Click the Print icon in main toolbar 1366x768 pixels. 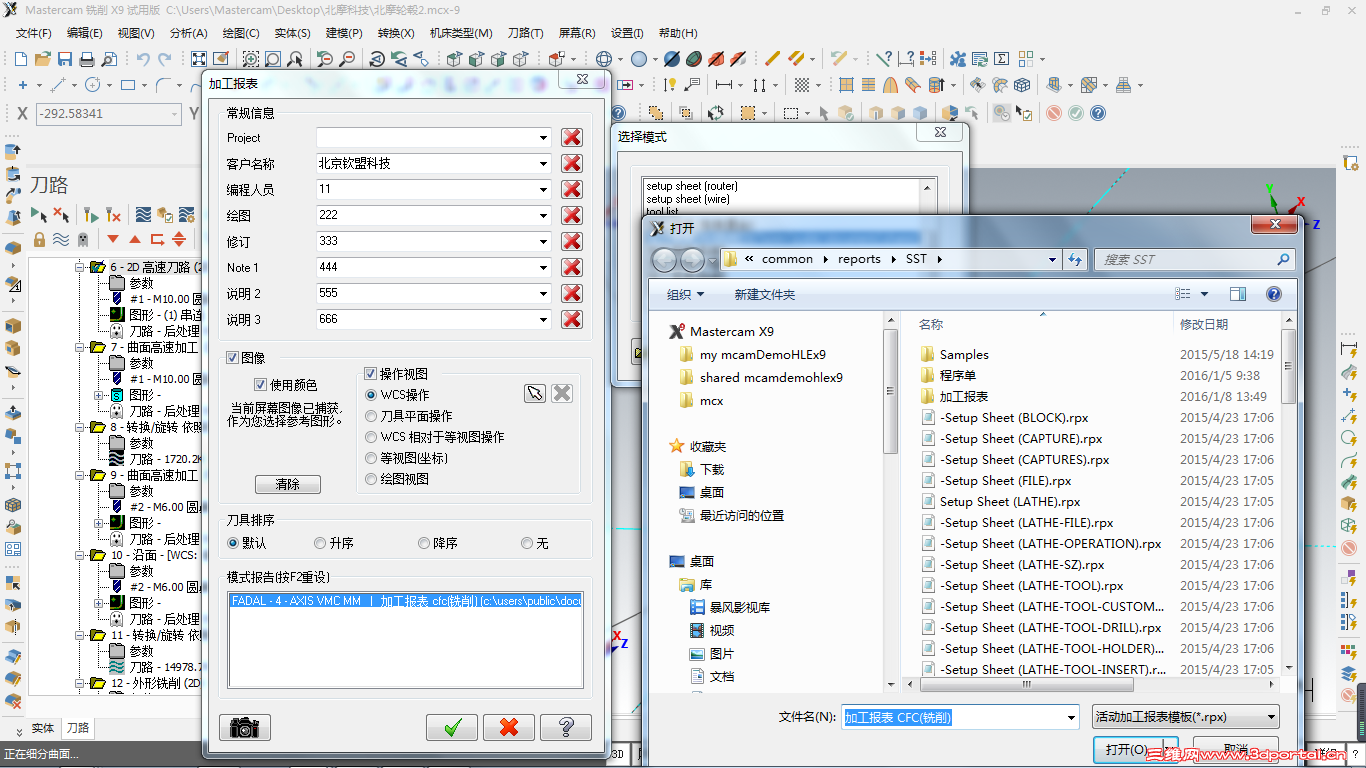[87, 59]
